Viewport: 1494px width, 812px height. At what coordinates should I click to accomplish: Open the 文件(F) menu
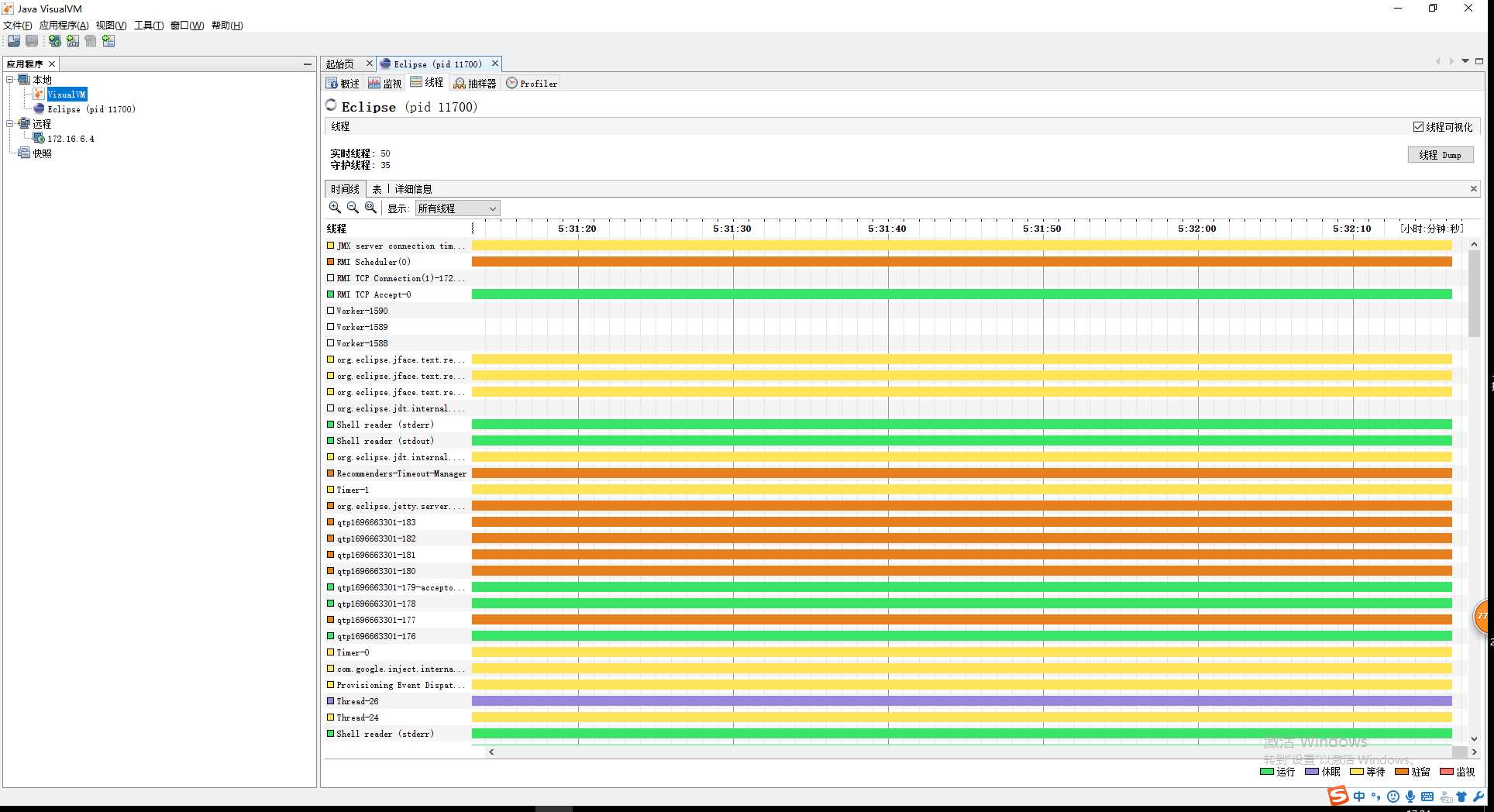click(18, 26)
